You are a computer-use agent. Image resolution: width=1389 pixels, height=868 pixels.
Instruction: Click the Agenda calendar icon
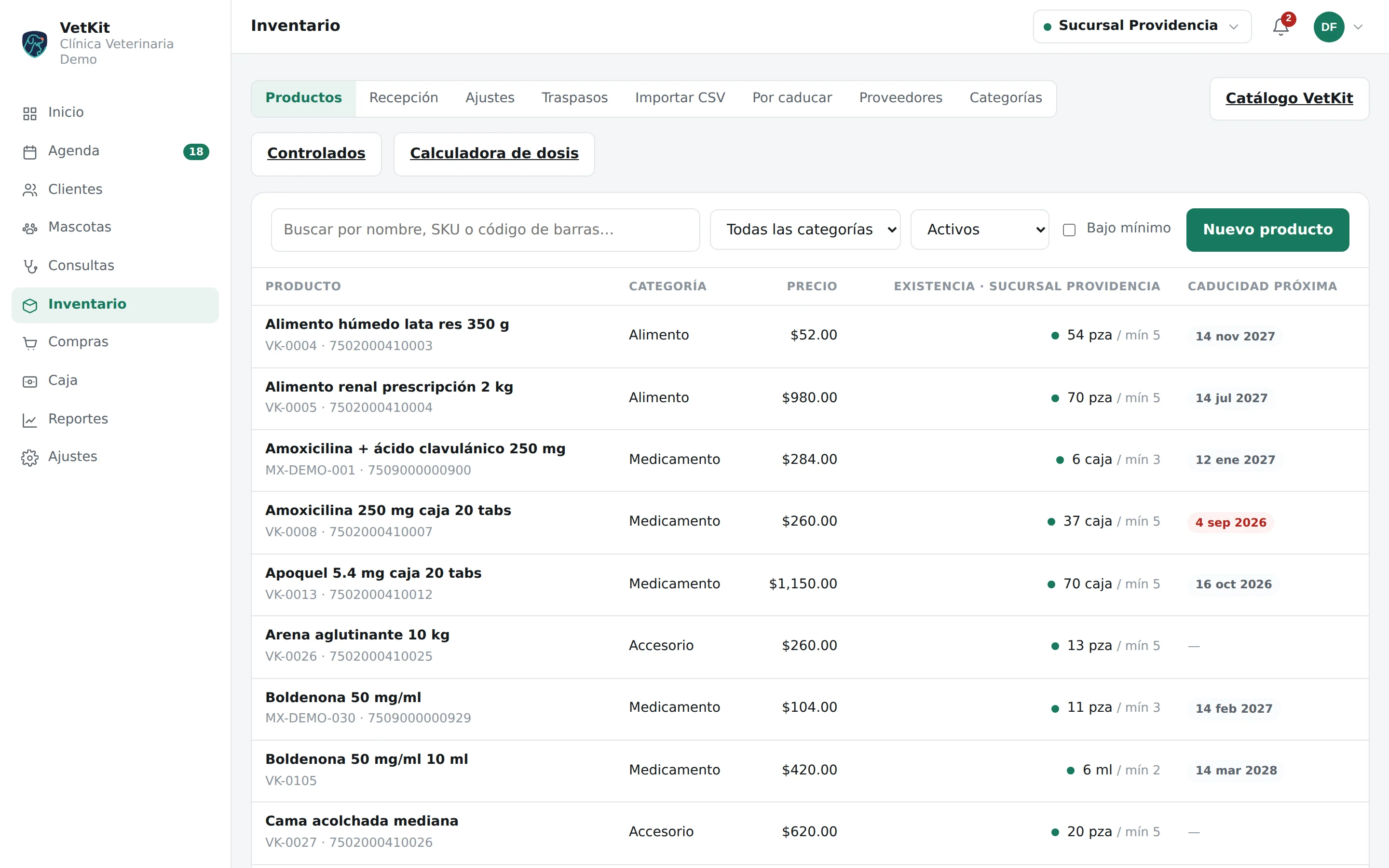[x=30, y=151]
